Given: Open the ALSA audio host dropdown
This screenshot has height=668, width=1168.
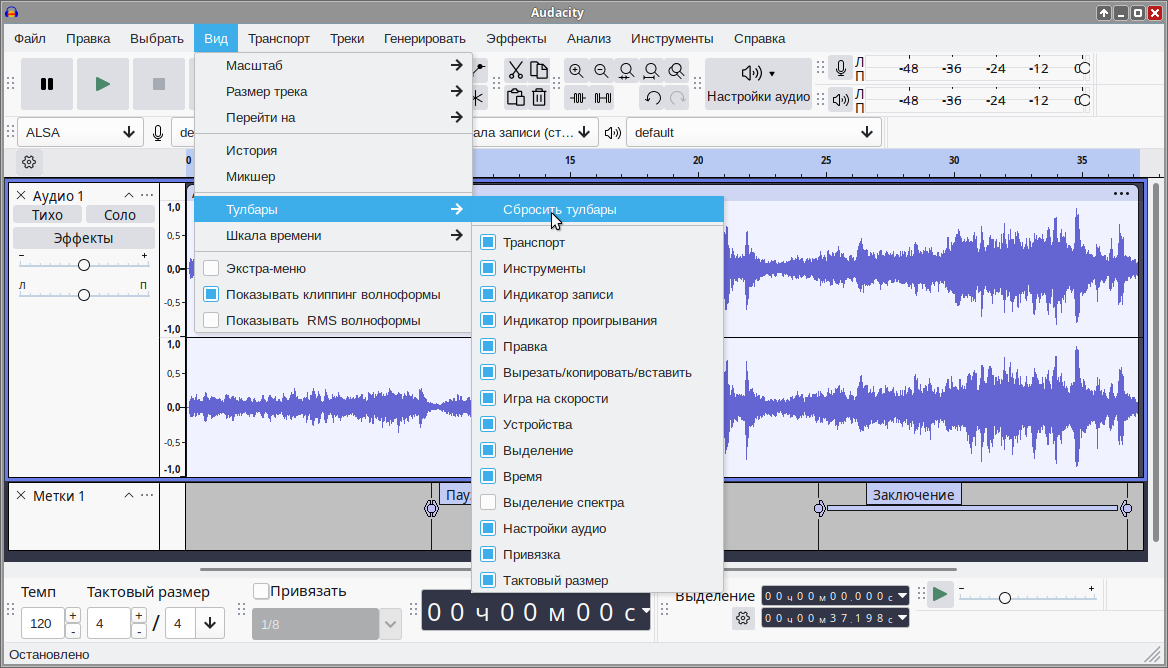Looking at the screenshot, I should click(80, 132).
